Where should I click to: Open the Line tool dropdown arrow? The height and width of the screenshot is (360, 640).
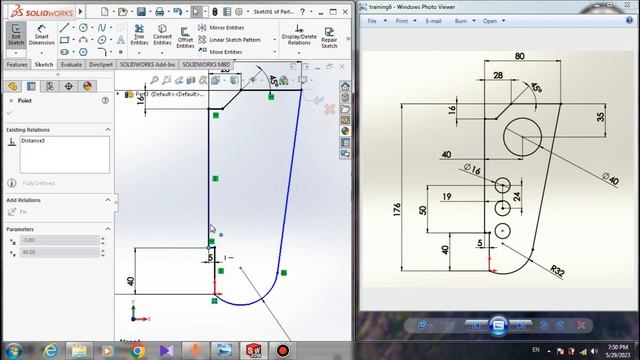click(73, 28)
